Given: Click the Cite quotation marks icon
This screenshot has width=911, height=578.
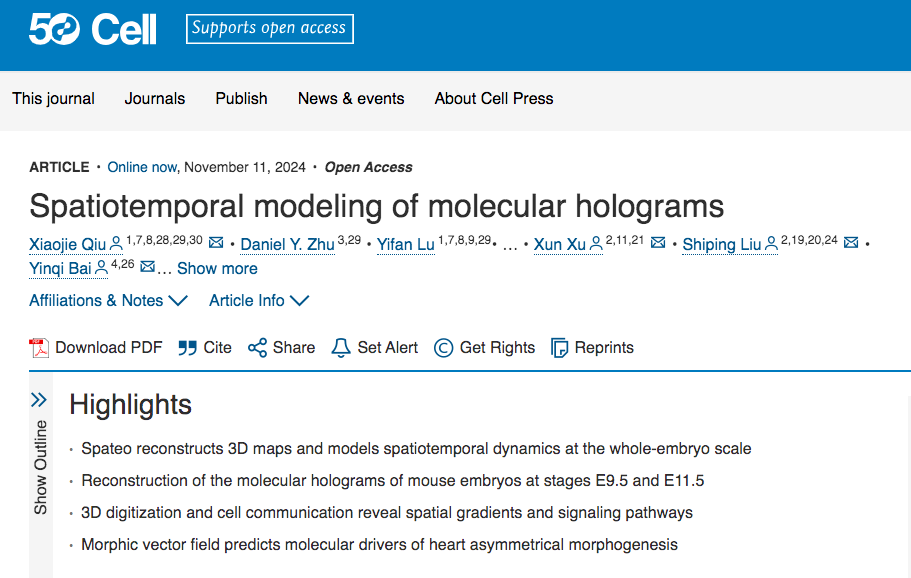Looking at the screenshot, I should click(x=187, y=348).
